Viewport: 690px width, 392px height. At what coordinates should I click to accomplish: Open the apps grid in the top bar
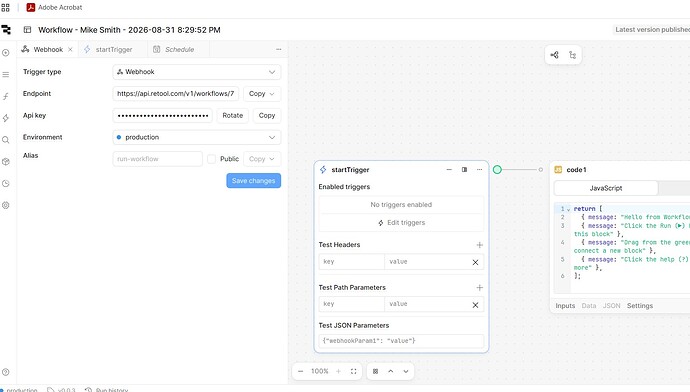tap(5, 7)
